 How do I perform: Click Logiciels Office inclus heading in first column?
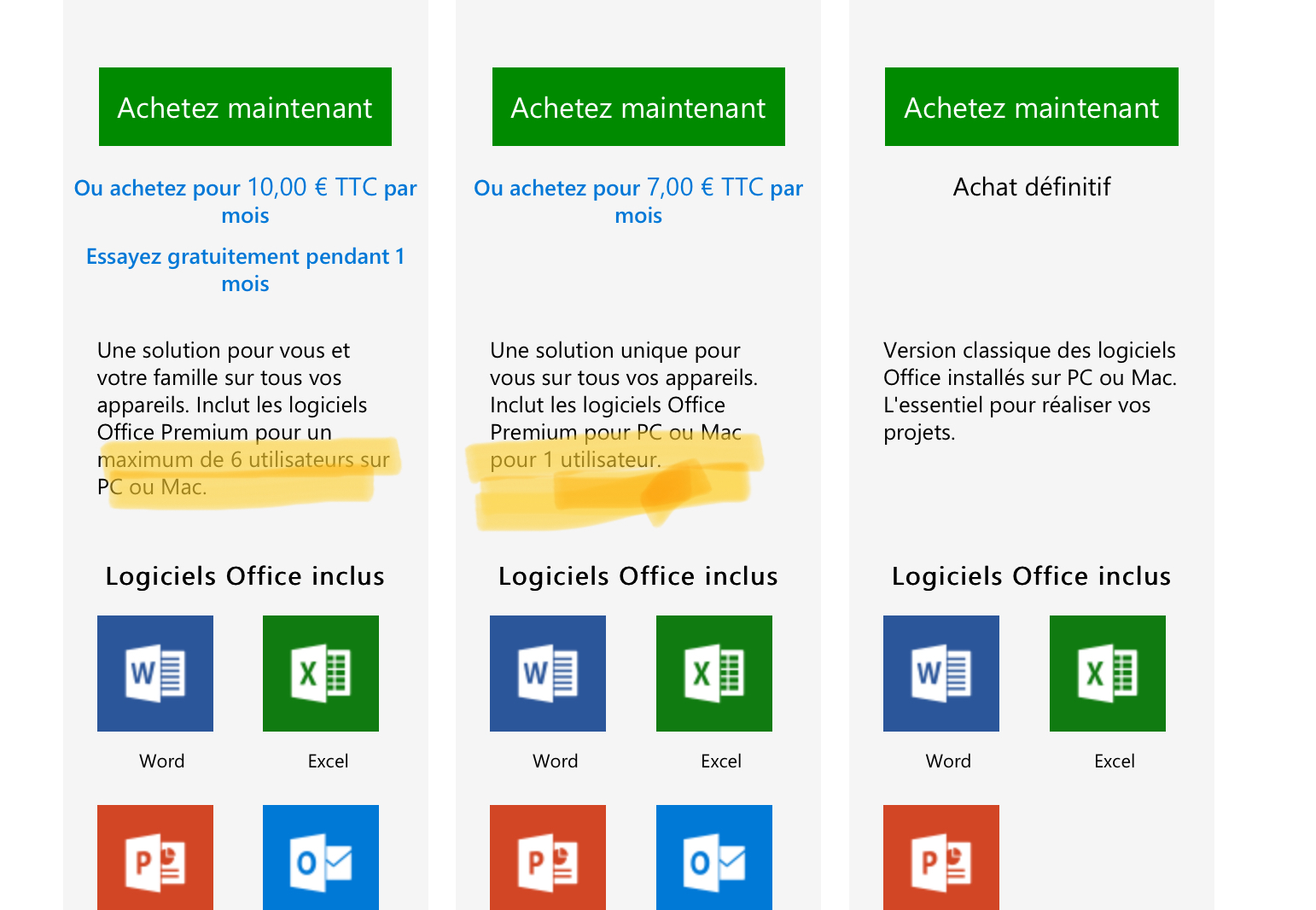point(245,576)
